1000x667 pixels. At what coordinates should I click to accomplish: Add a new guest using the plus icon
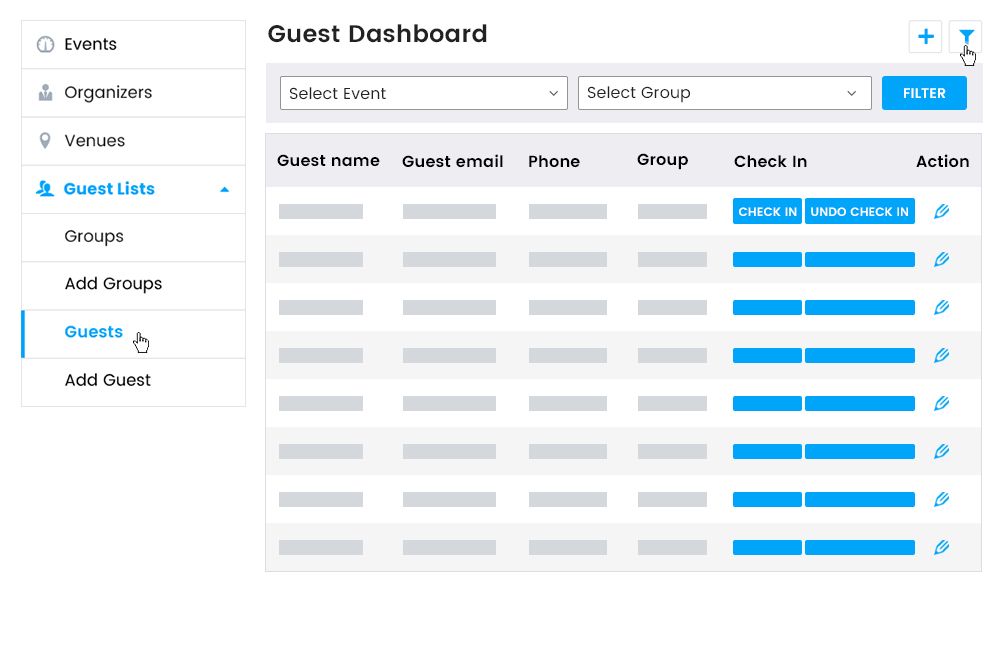pyautogui.click(x=925, y=36)
